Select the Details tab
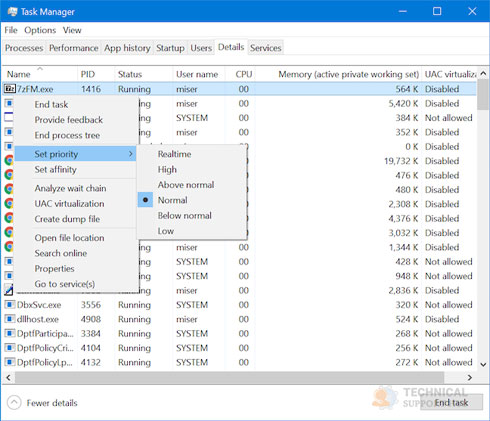 [231, 47]
